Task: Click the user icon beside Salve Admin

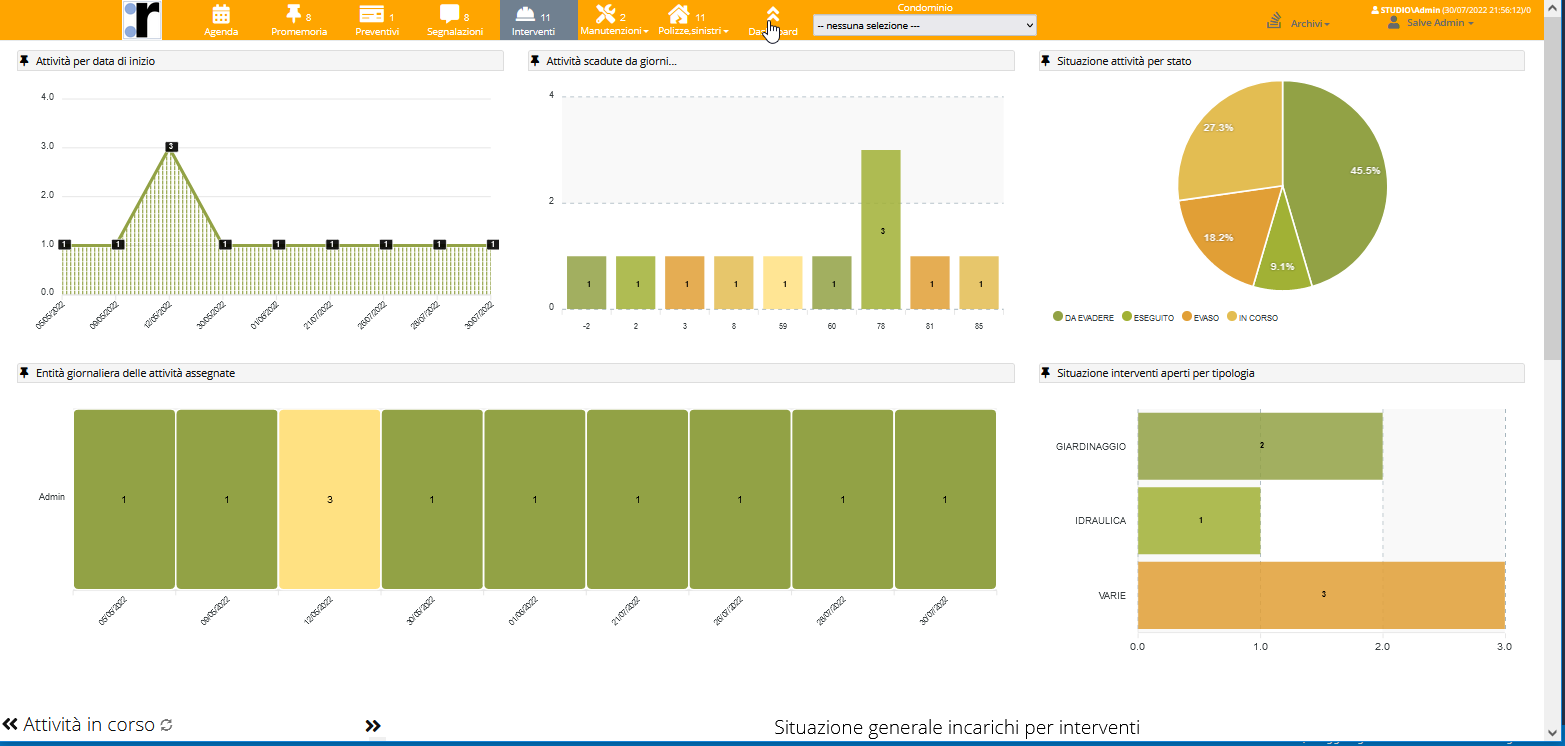Action: [x=1394, y=22]
